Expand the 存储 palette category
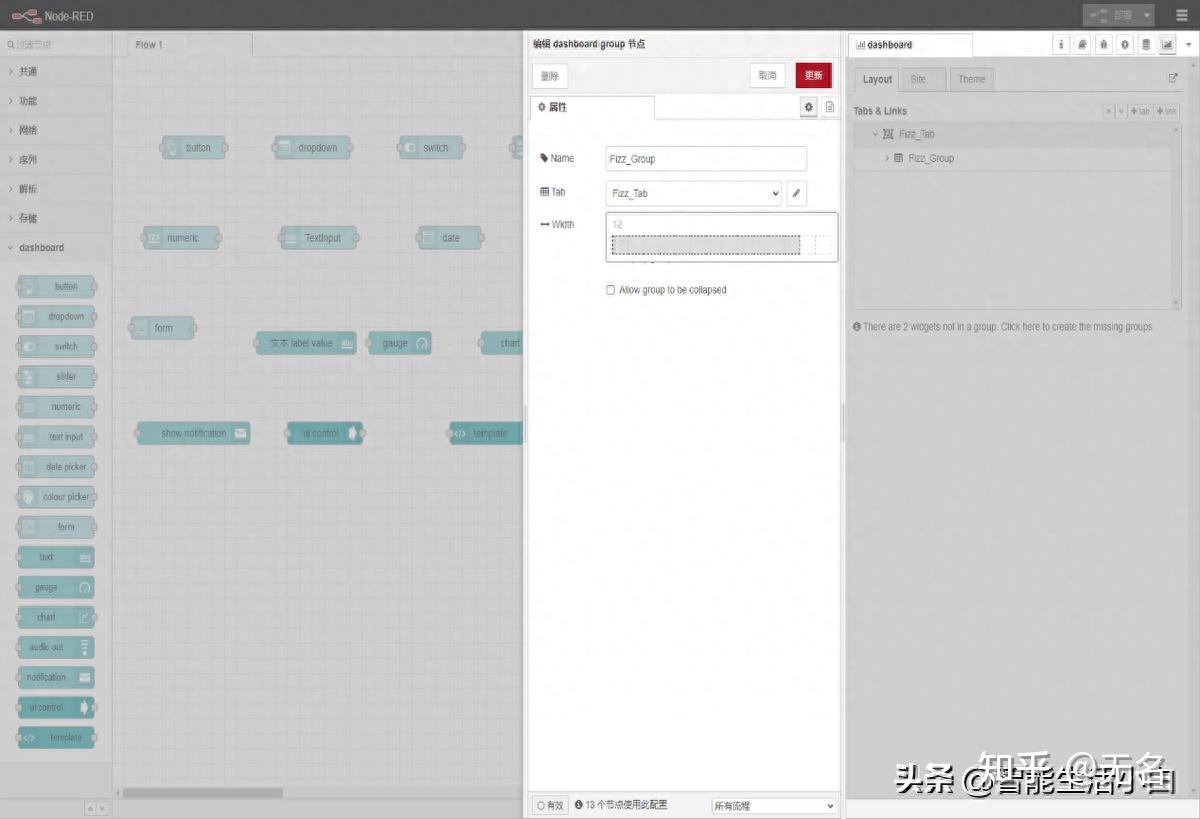The width and height of the screenshot is (1200, 819). pos(56,218)
